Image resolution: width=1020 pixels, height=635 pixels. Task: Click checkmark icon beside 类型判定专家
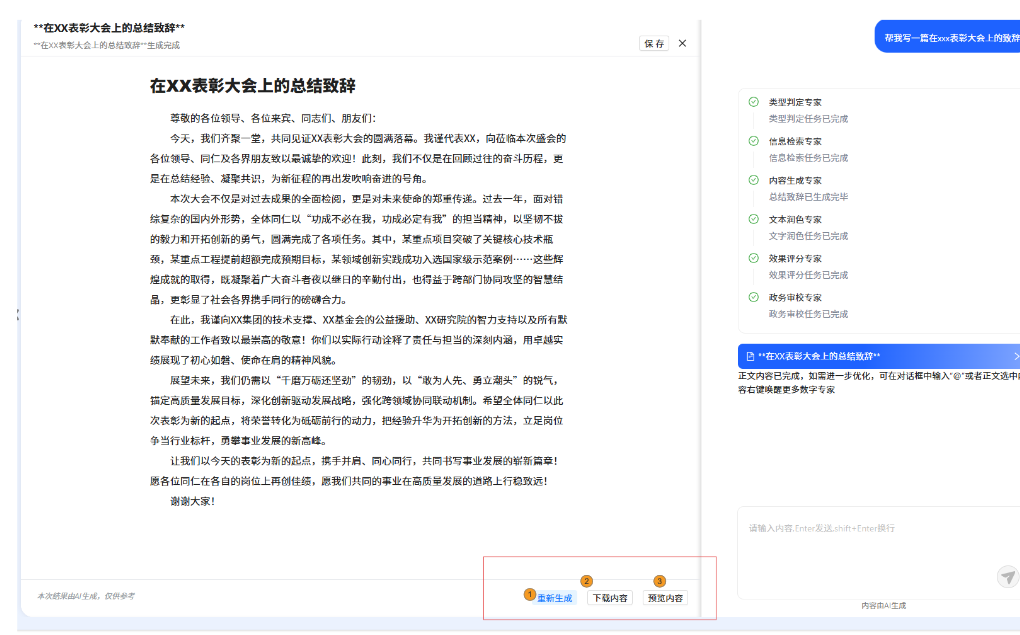point(753,102)
